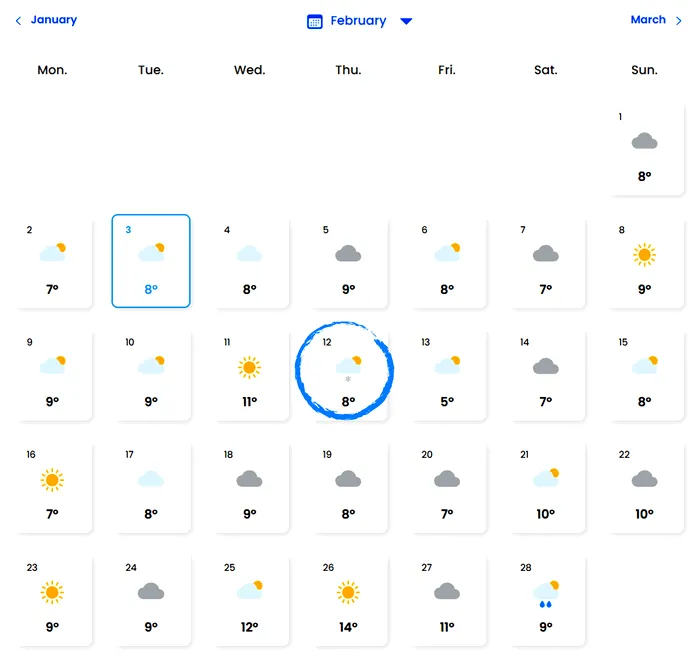Select the highlighted February 3 day card

point(151,261)
